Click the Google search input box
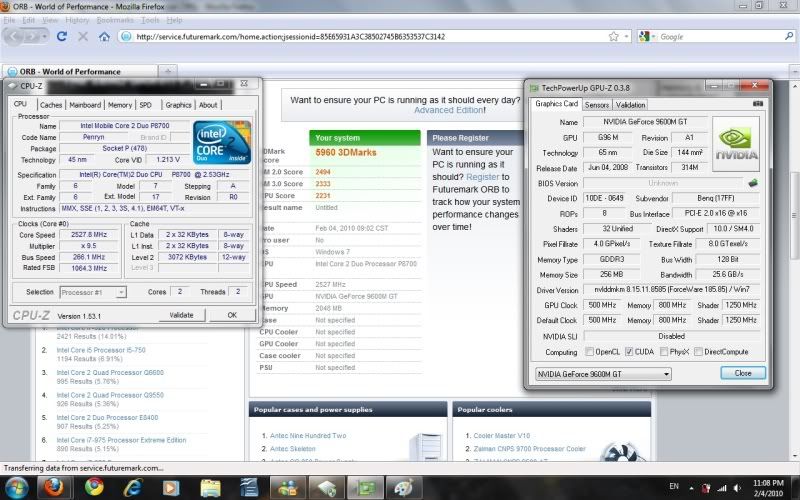This screenshot has height=500, width=800. click(720, 36)
